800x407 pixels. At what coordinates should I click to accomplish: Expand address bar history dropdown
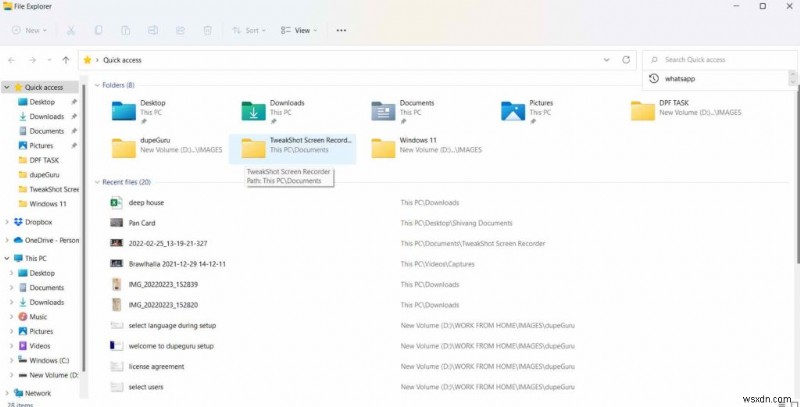(x=606, y=60)
